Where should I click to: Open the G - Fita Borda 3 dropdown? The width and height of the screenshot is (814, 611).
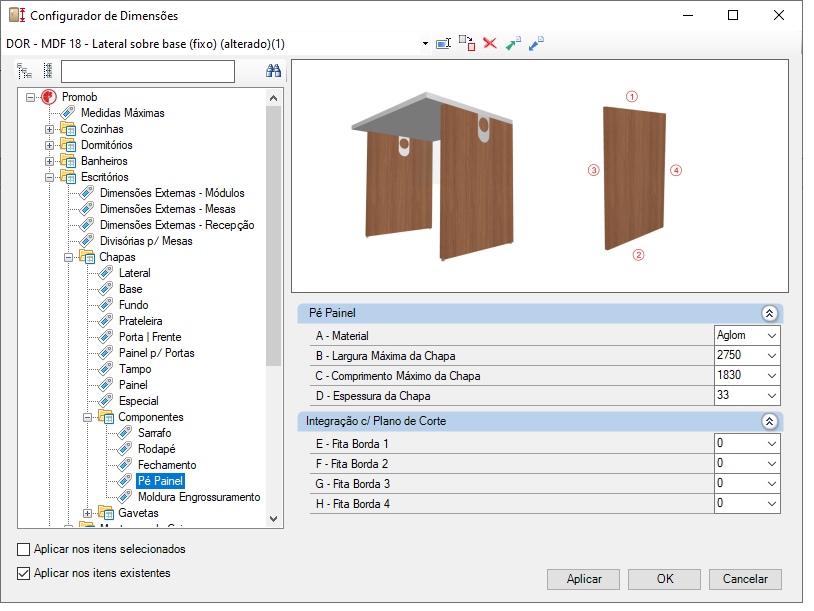click(772, 483)
